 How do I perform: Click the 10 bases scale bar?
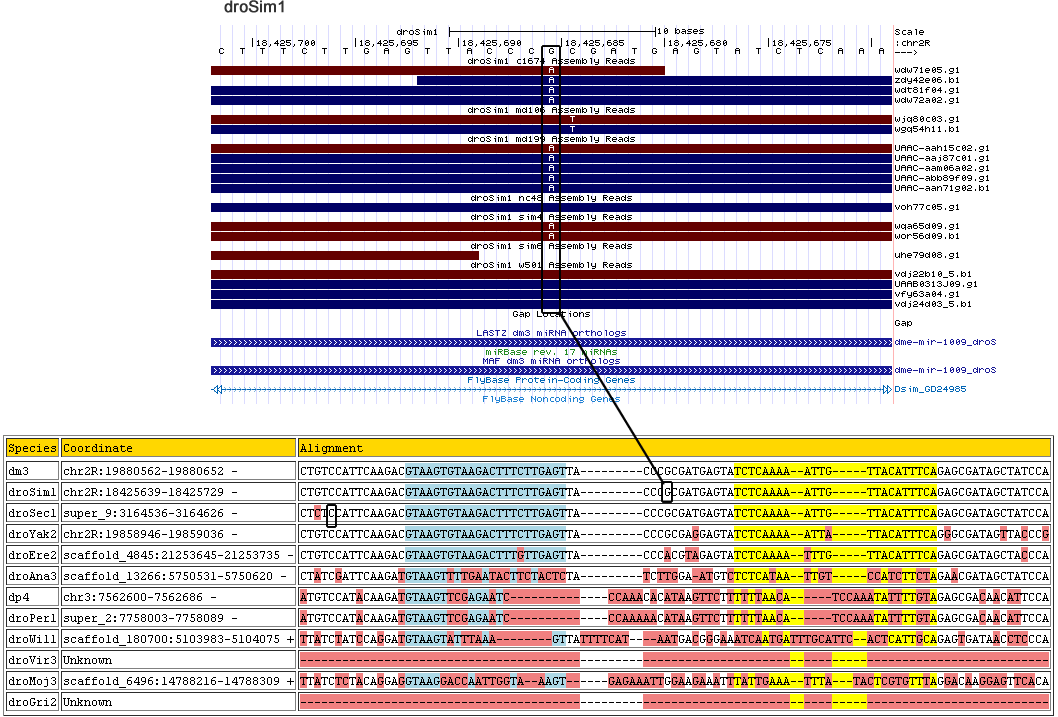[x=552, y=32]
